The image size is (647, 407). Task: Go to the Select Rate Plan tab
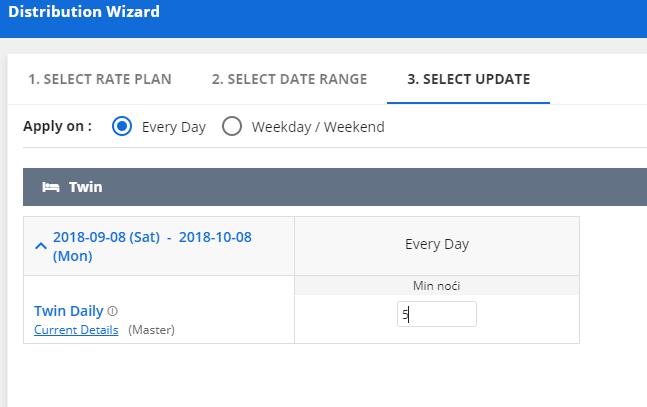pos(100,79)
